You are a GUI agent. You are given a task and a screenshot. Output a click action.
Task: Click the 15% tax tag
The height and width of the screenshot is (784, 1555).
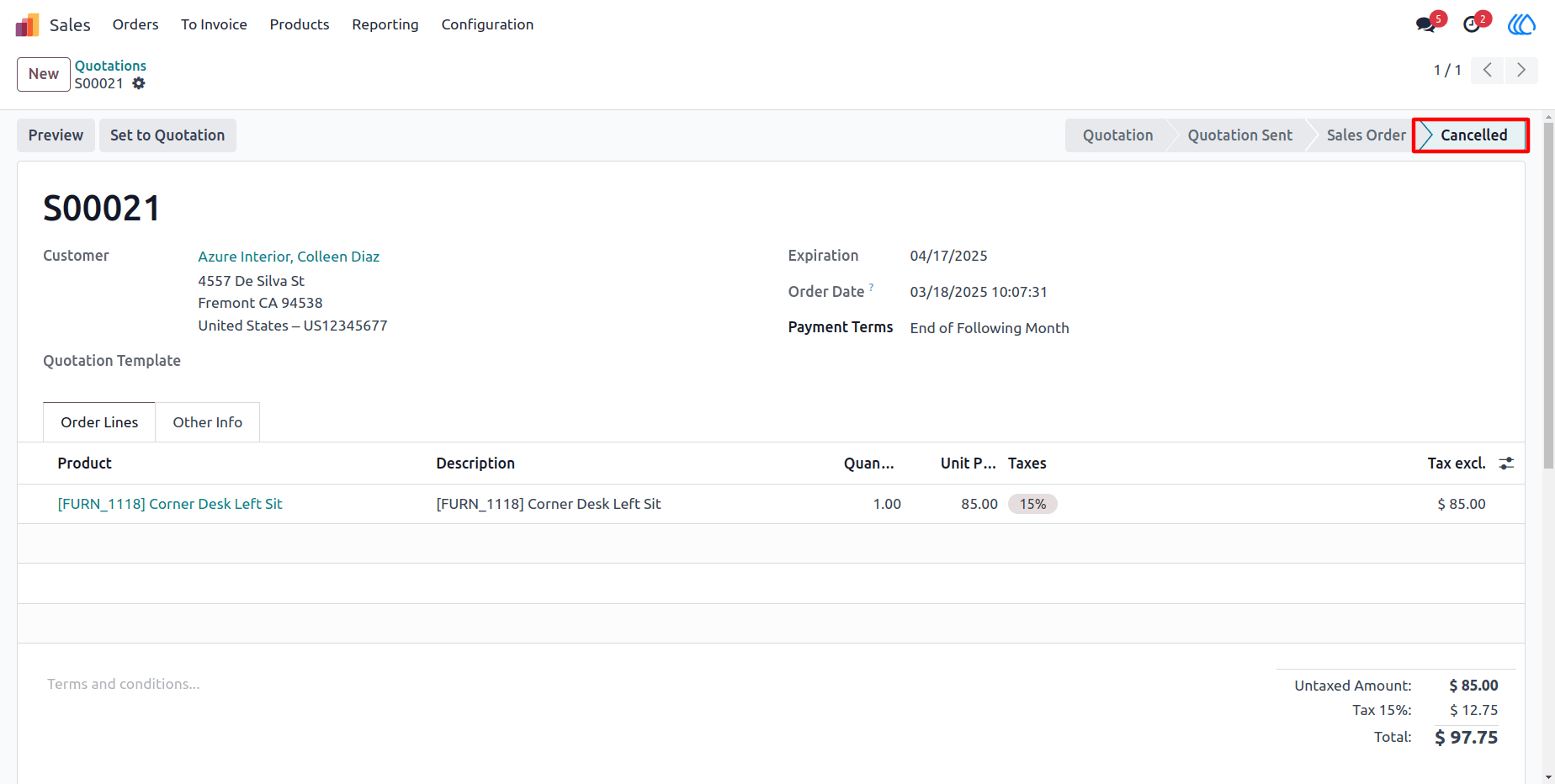[x=1032, y=504]
